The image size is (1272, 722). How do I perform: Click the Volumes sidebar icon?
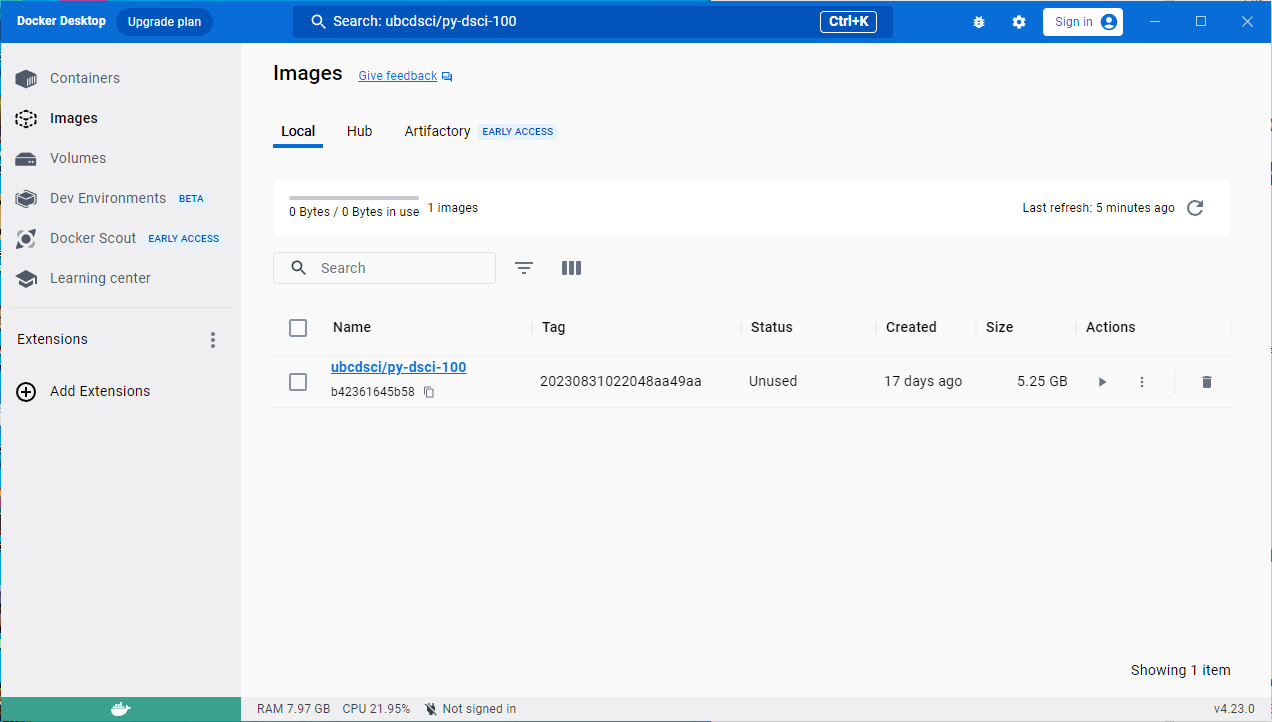(x=26, y=158)
